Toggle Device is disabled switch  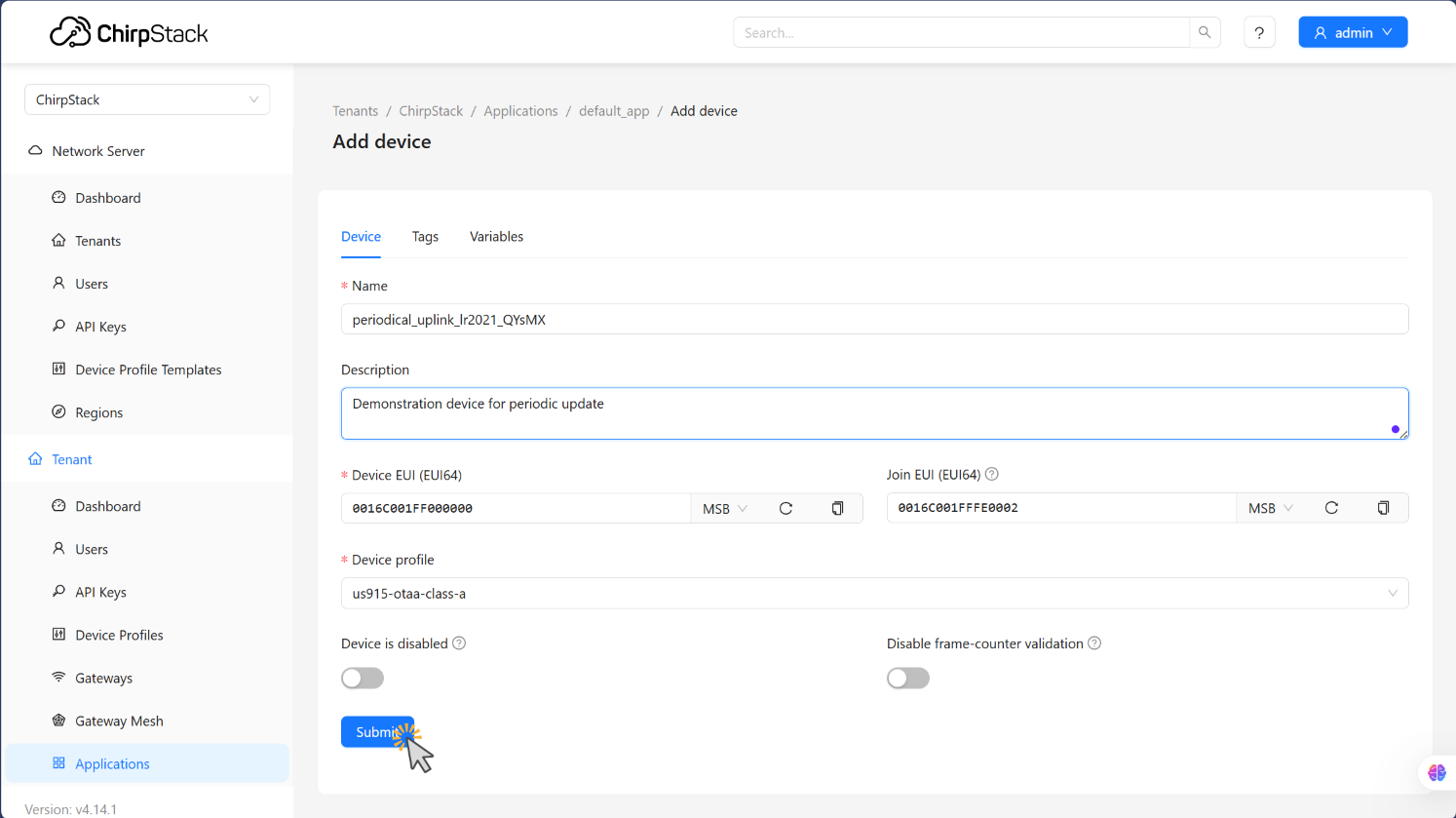pyautogui.click(x=363, y=678)
